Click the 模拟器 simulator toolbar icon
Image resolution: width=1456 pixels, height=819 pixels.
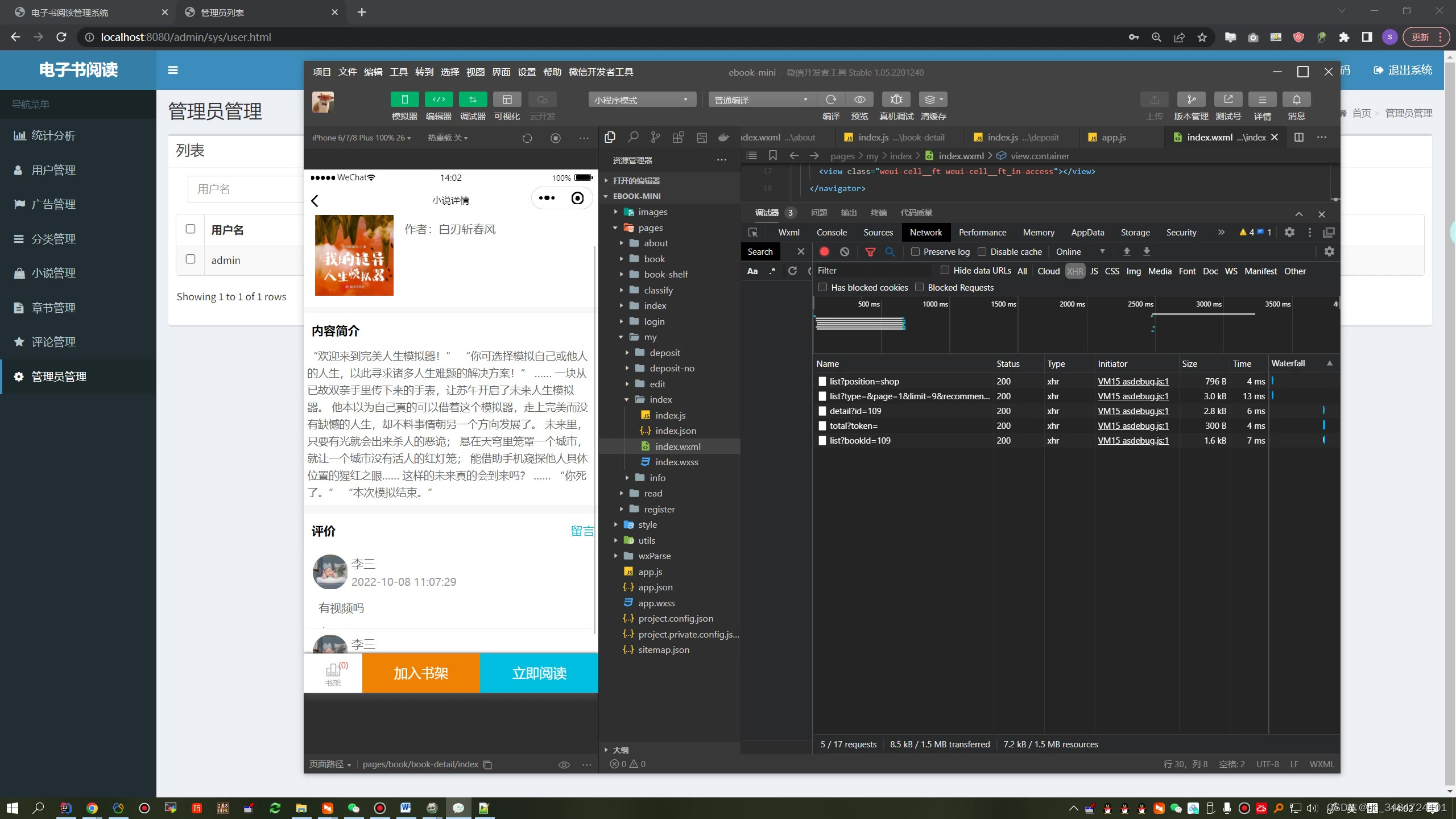[404, 100]
